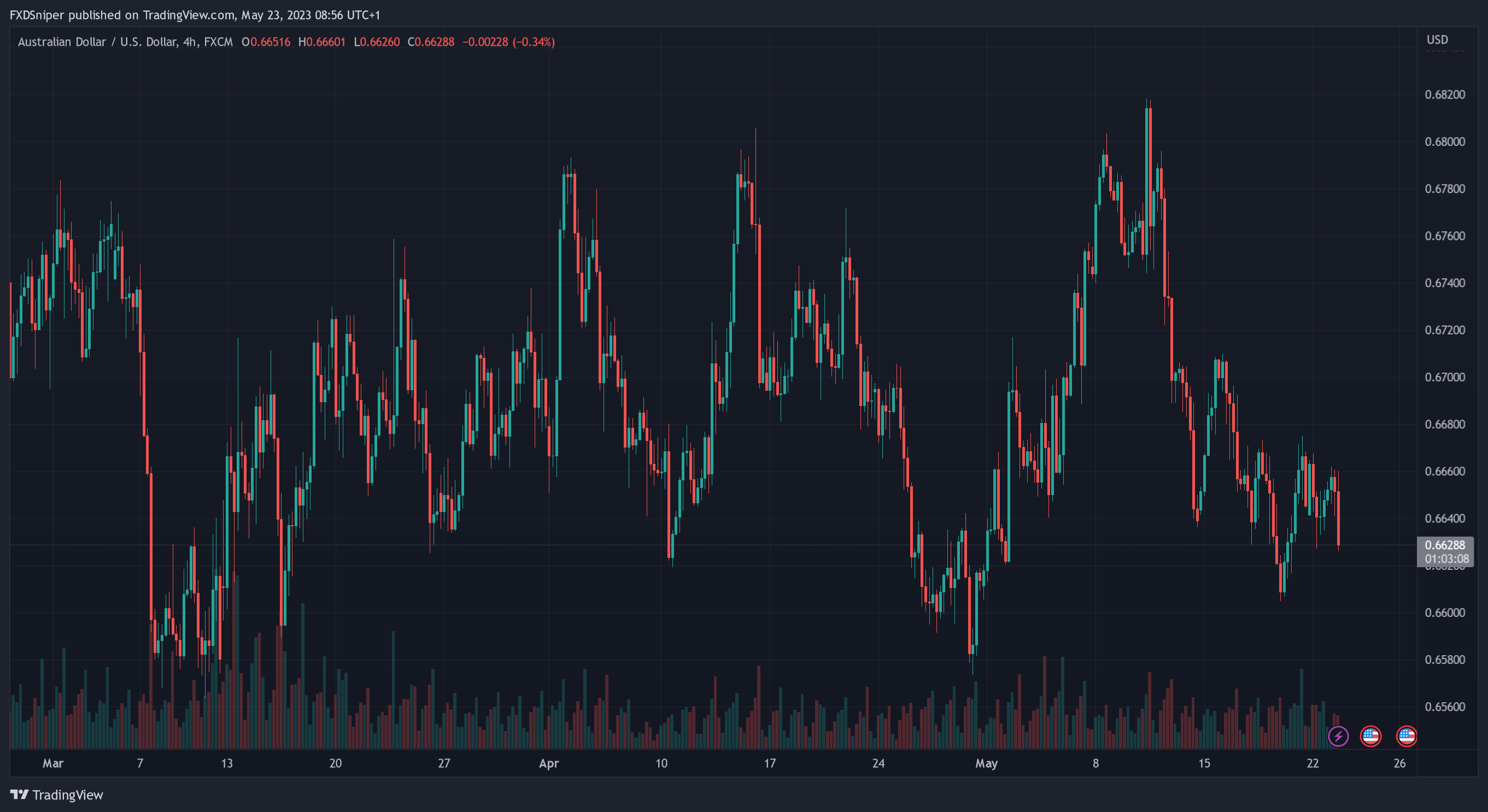Click the high value H0.66601
The width and height of the screenshot is (1488, 812).
pos(322,42)
